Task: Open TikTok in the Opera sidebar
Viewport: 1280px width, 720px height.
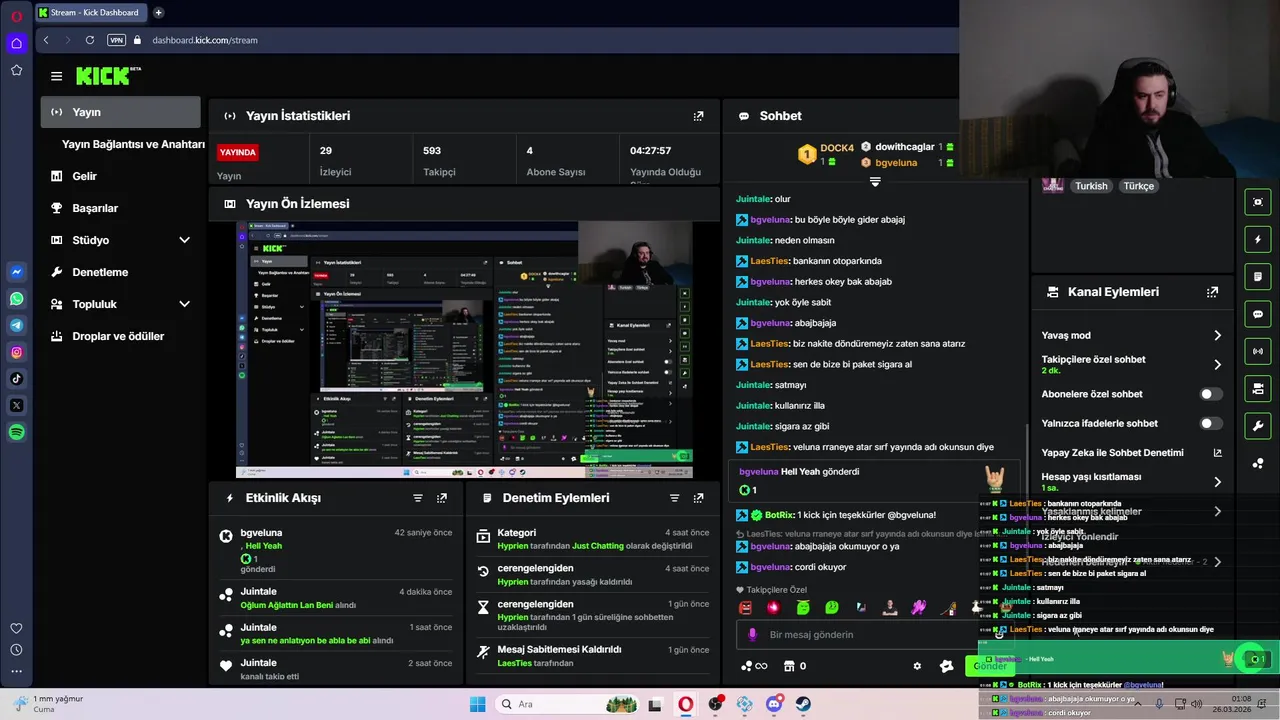Action: click(17, 378)
